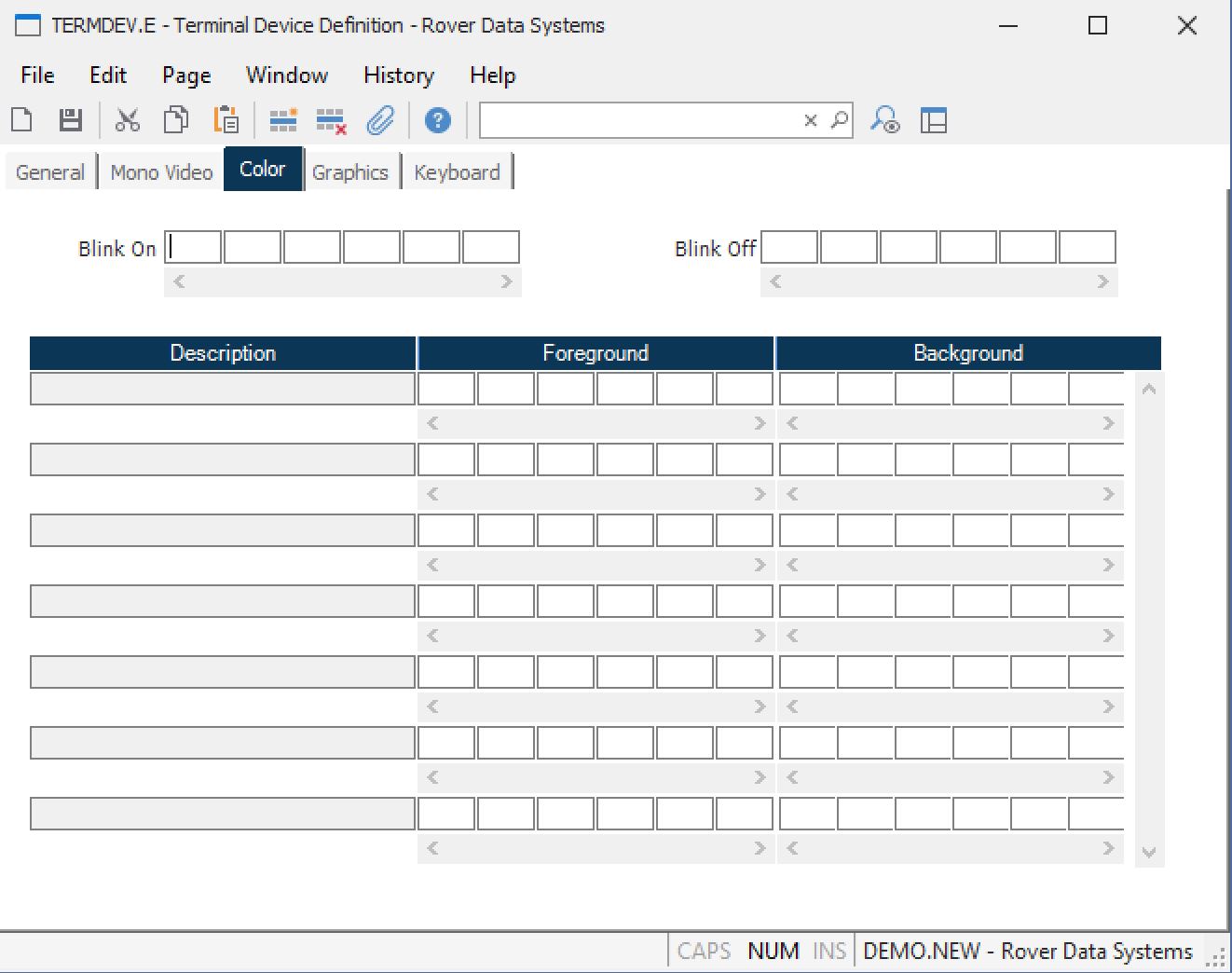The height and width of the screenshot is (973, 1232).
Task: Click the Delete row icon
Action: tap(331, 120)
